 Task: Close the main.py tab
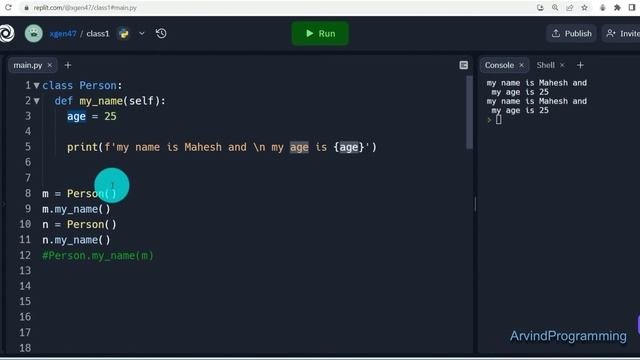50,65
